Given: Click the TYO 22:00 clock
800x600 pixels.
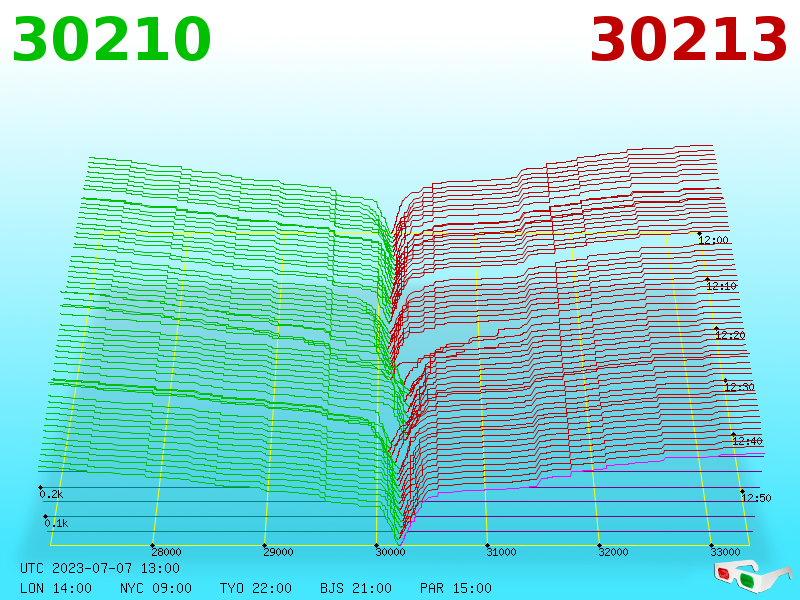Looking at the screenshot, I should (256, 588).
